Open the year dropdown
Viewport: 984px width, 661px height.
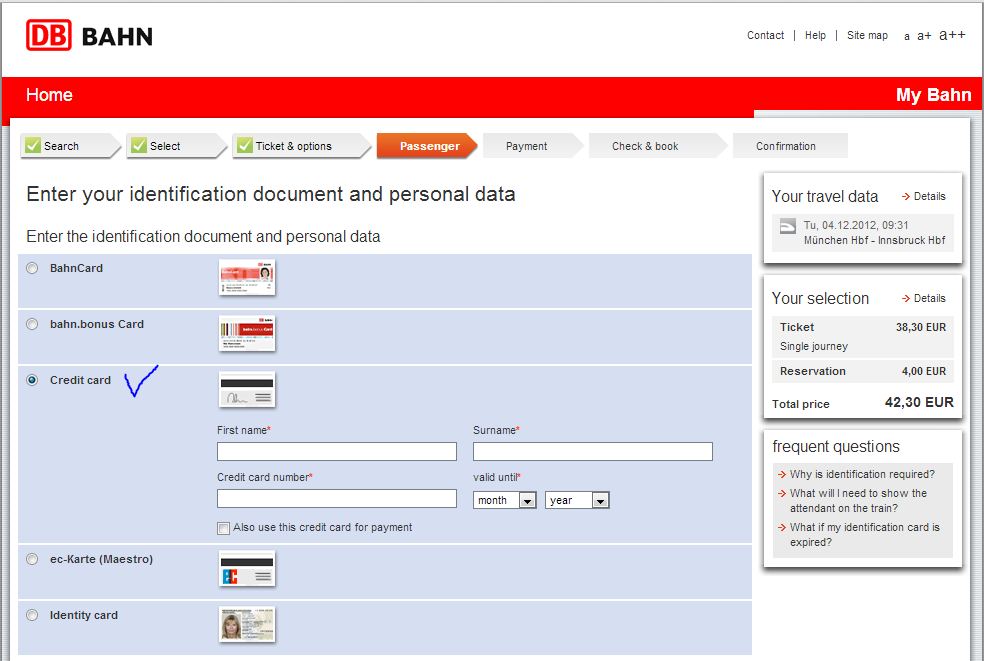pyautogui.click(x=577, y=500)
